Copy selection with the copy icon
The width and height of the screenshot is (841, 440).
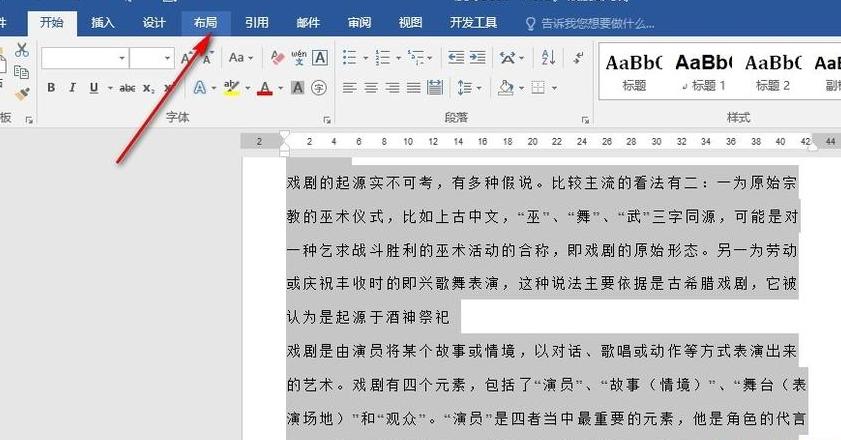coord(21,72)
